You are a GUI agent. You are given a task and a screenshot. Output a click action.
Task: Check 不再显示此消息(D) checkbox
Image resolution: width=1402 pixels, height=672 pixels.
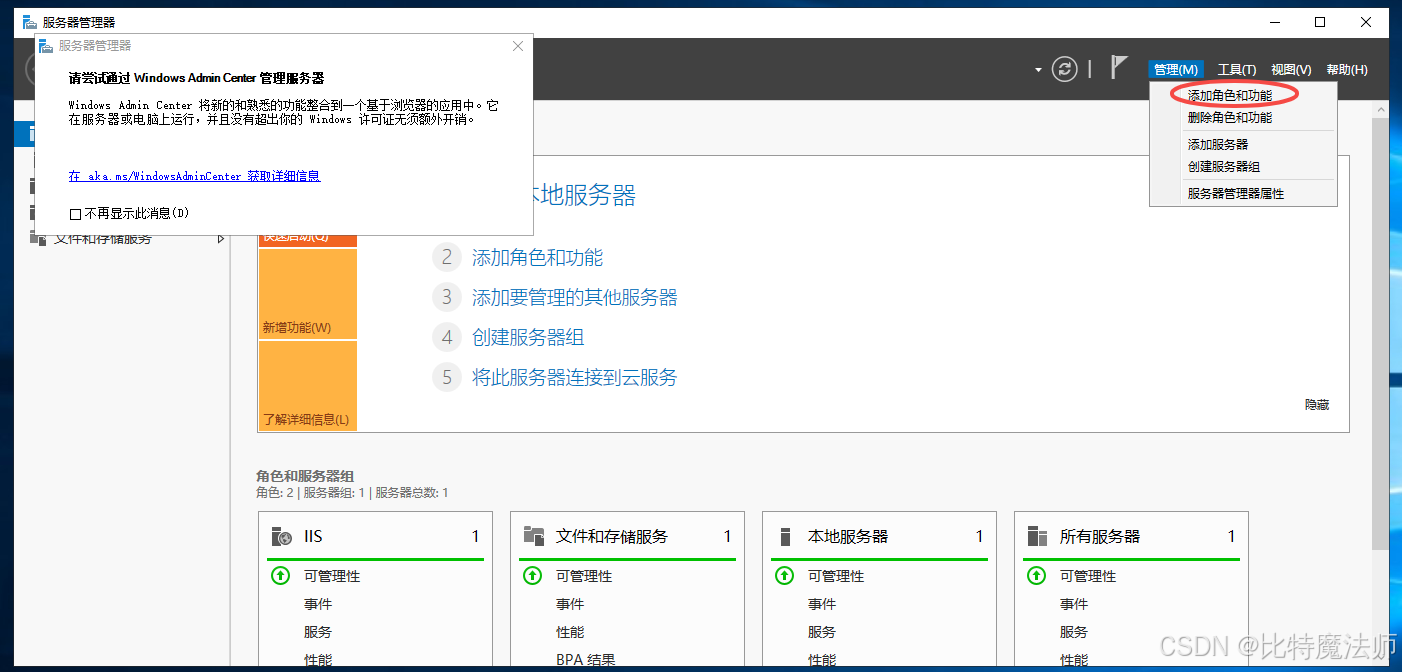click(x=75, y=214)
